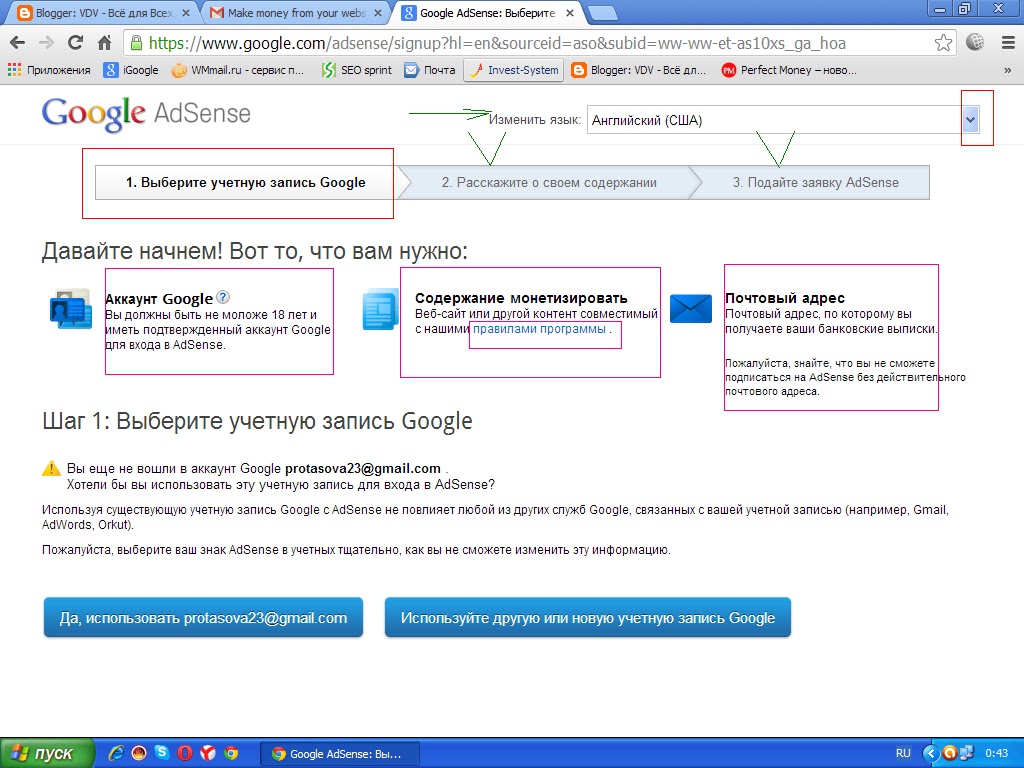Screen dimensions: 1024x768
Task: Click the Почтовый адрес heading
Action: (785, 298)
